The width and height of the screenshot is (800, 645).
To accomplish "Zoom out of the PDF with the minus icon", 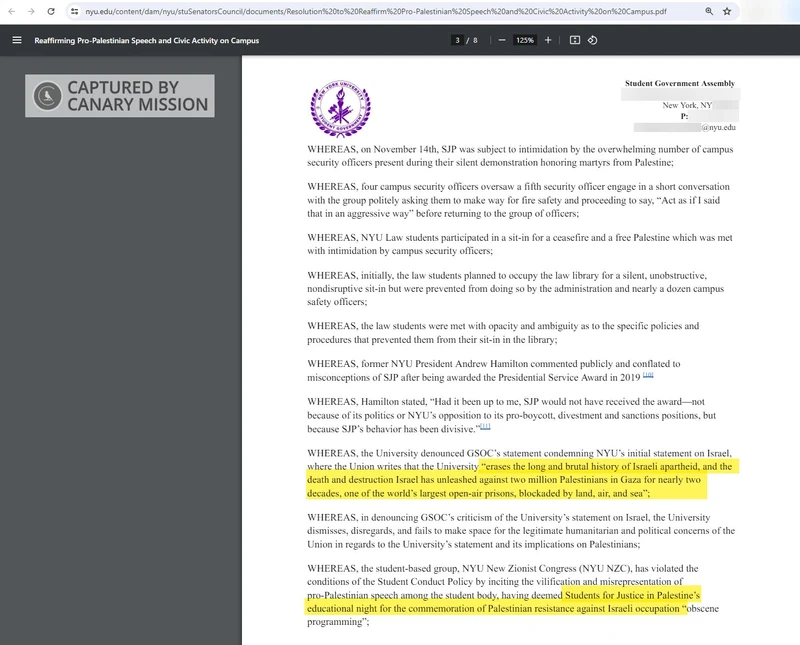I will tap(501, 41).
